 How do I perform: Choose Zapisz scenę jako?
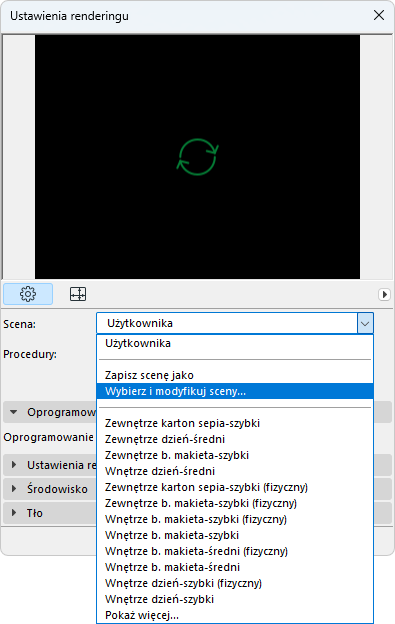[x=235, y=375]
